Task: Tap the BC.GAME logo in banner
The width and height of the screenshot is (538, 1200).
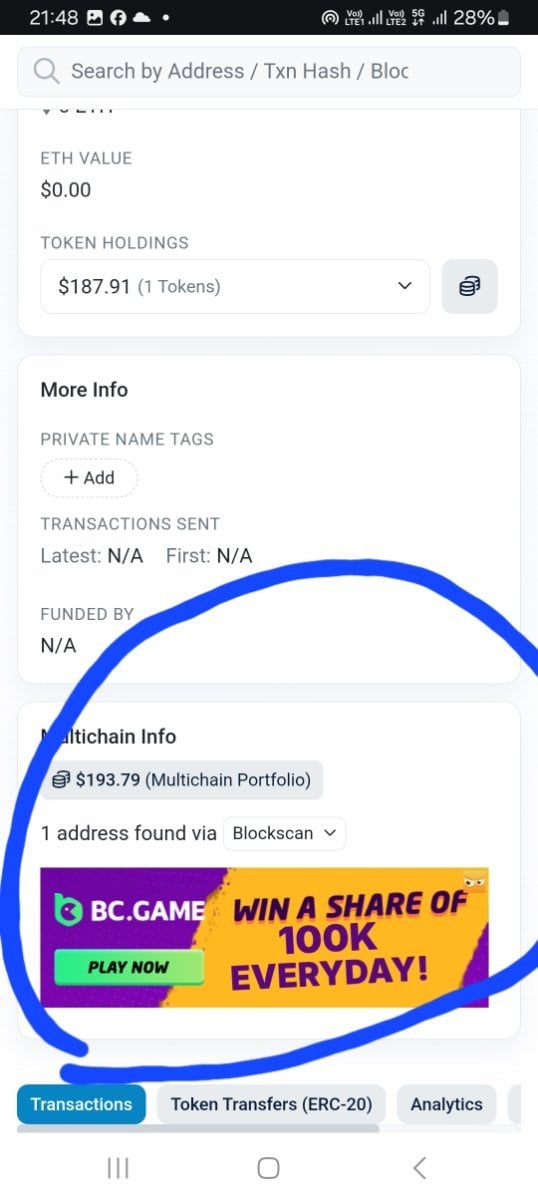Action: [128, 911]
